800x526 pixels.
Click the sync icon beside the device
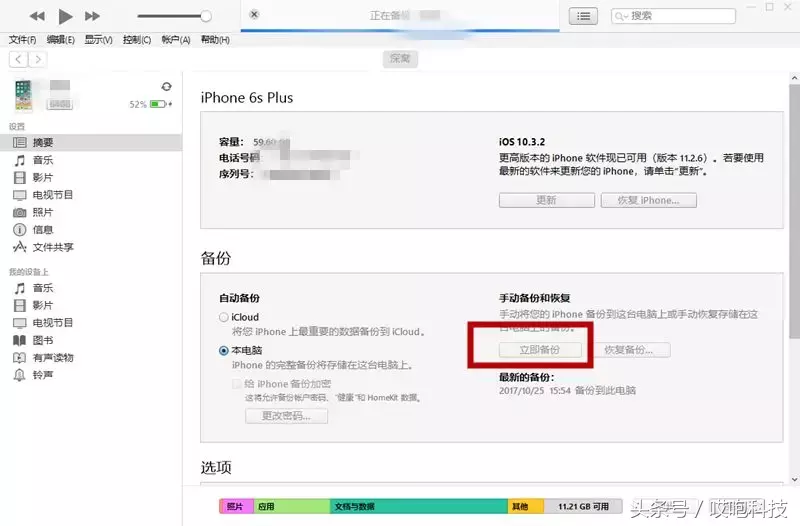click(x=166, y=87)
